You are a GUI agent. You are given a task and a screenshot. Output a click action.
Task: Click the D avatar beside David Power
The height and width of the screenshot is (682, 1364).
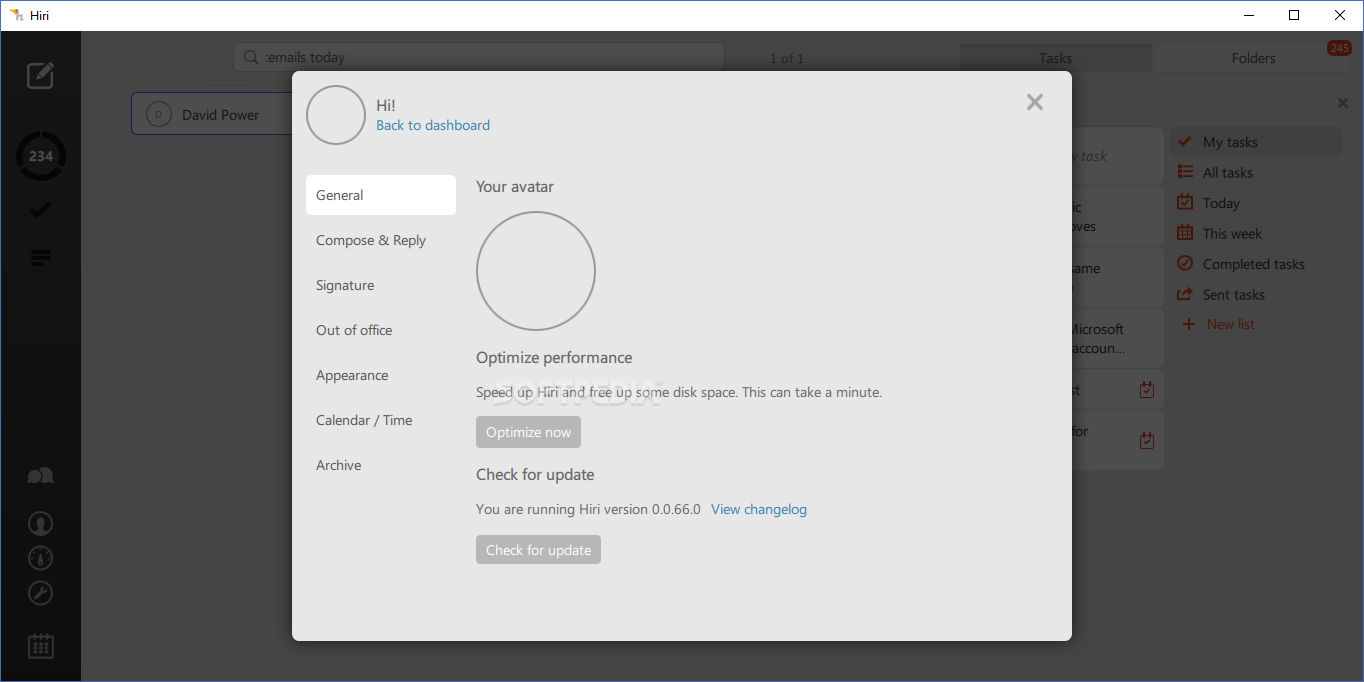pos(159,115)
